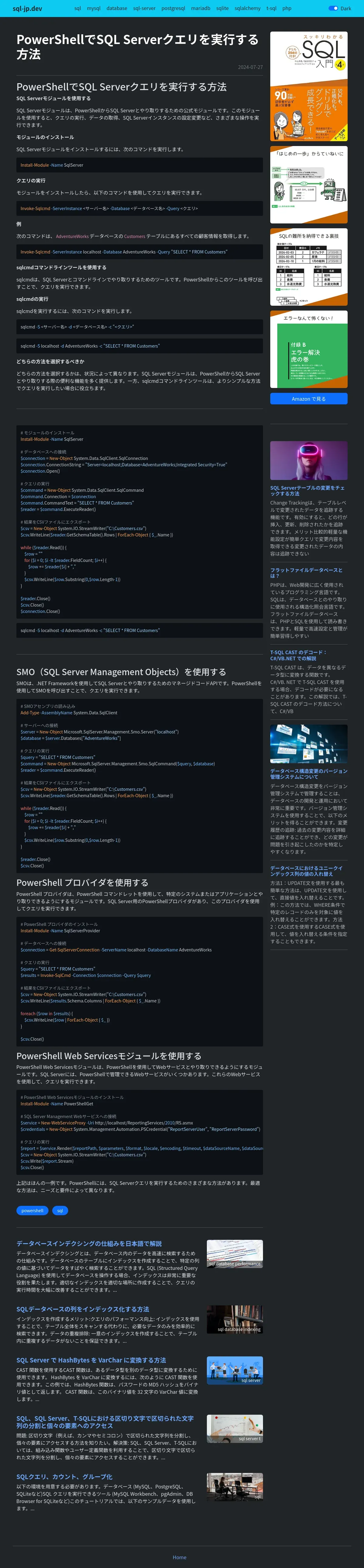Open the sql server t thumbnail
The image size is (364, 1568).
[235, 1429]
